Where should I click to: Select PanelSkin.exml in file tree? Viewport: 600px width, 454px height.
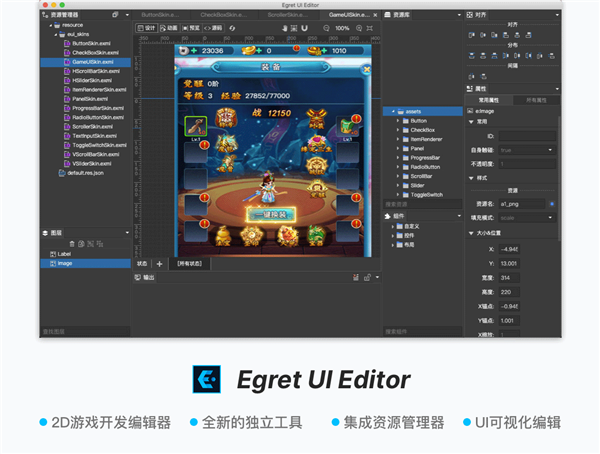click(86, 99)
